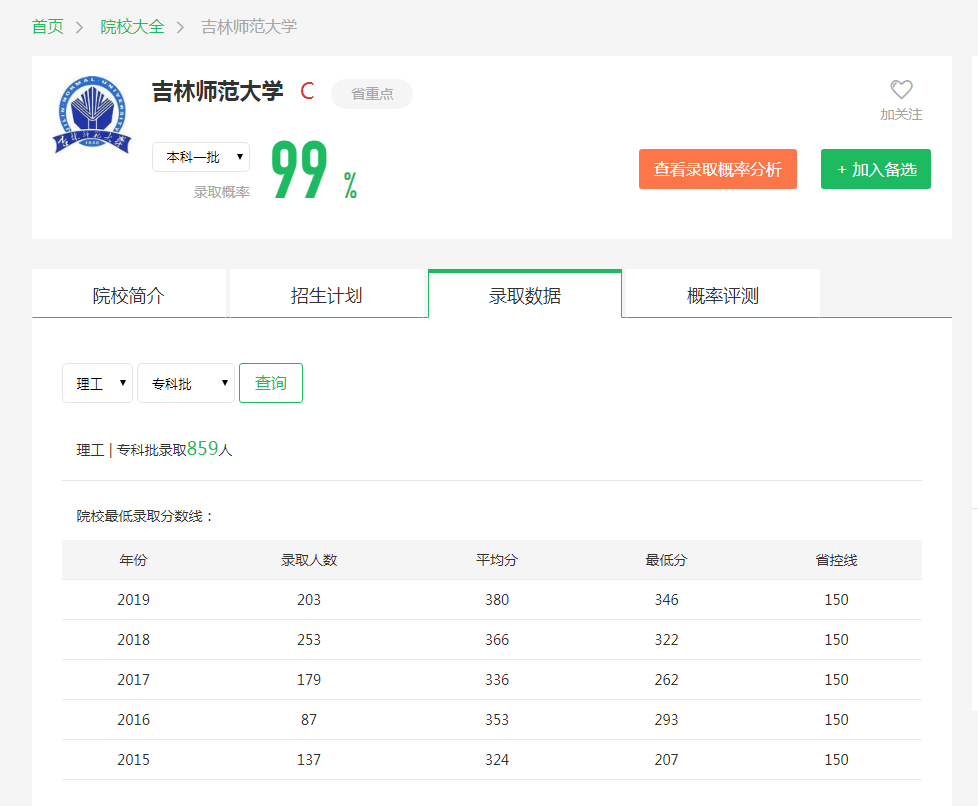Click lowest score 262 for 2017

666,679
